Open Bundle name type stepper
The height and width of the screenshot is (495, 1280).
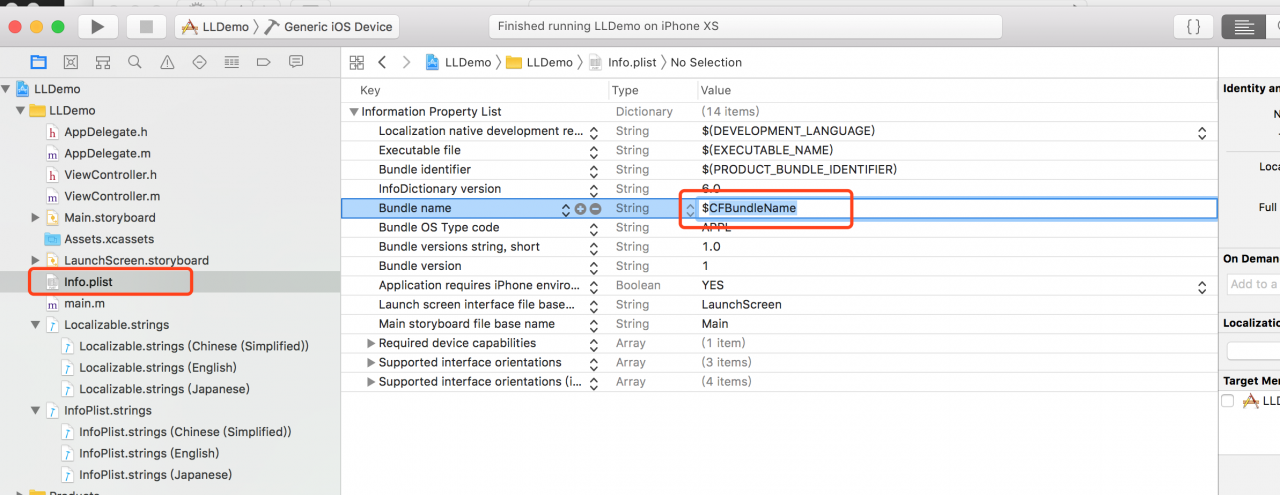(690, 208)
